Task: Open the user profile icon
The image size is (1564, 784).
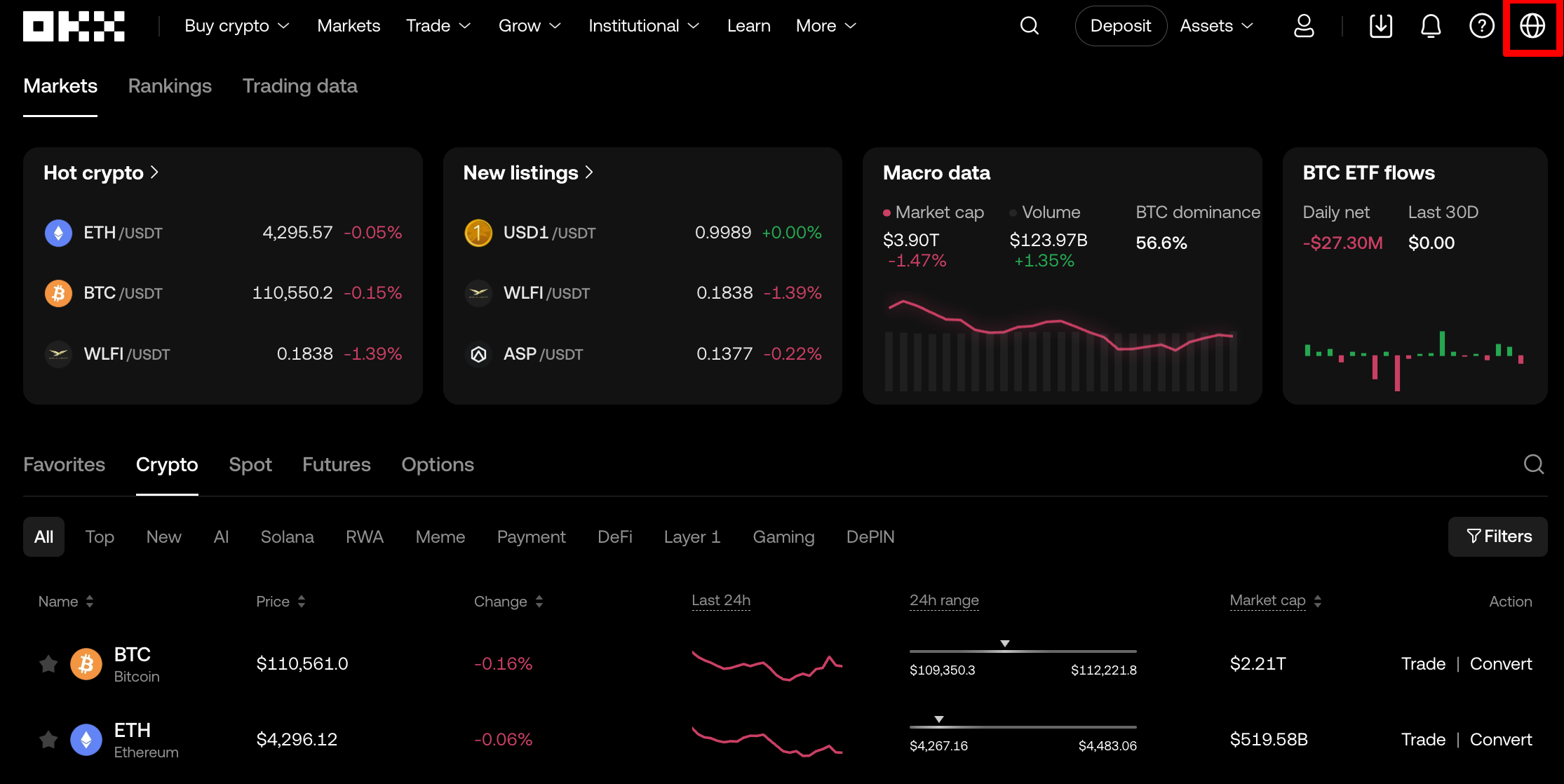Action: pyautogui.click(x=1304, y=26)
